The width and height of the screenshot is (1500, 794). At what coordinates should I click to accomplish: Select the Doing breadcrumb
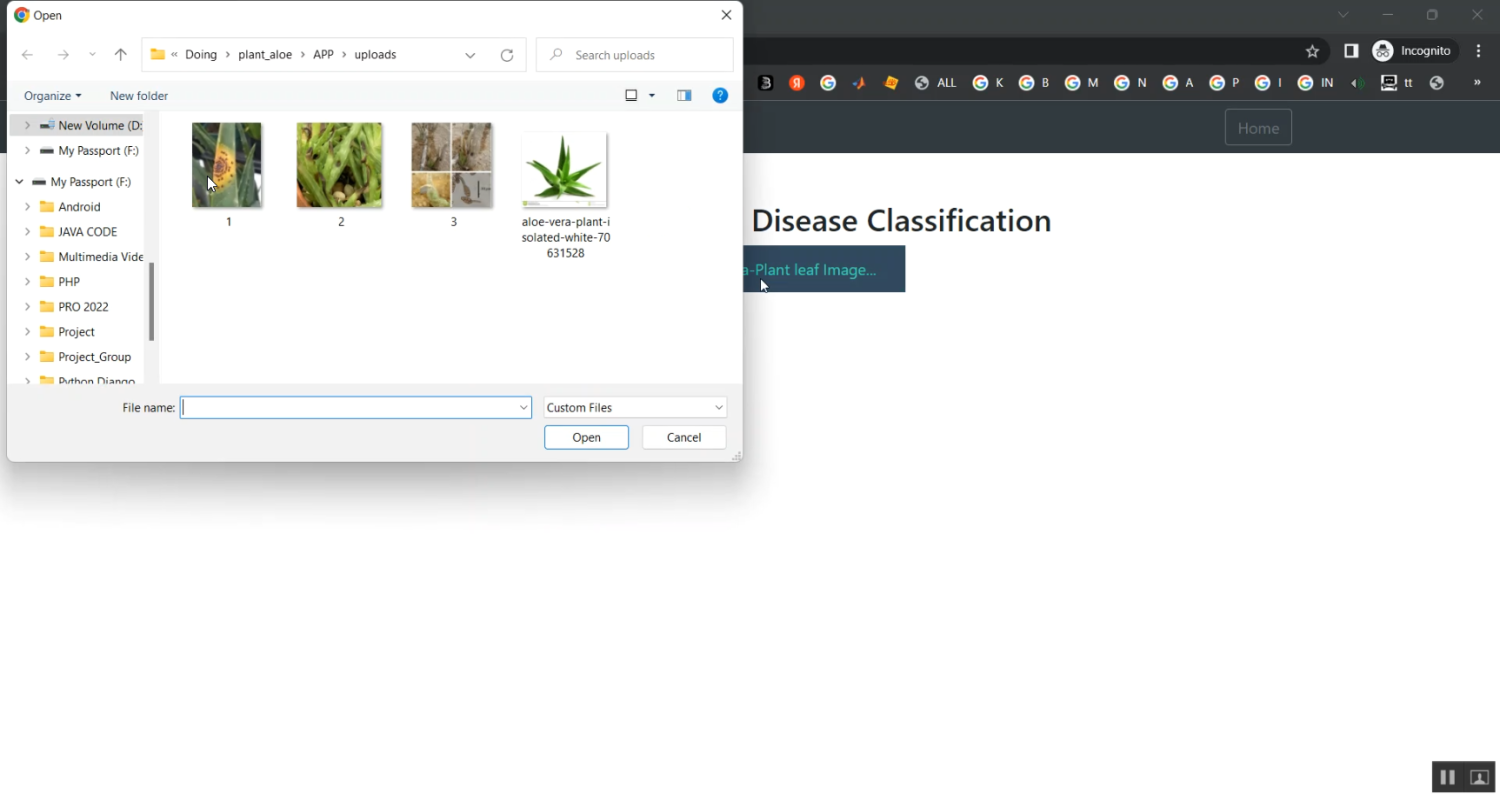point(201,55)
